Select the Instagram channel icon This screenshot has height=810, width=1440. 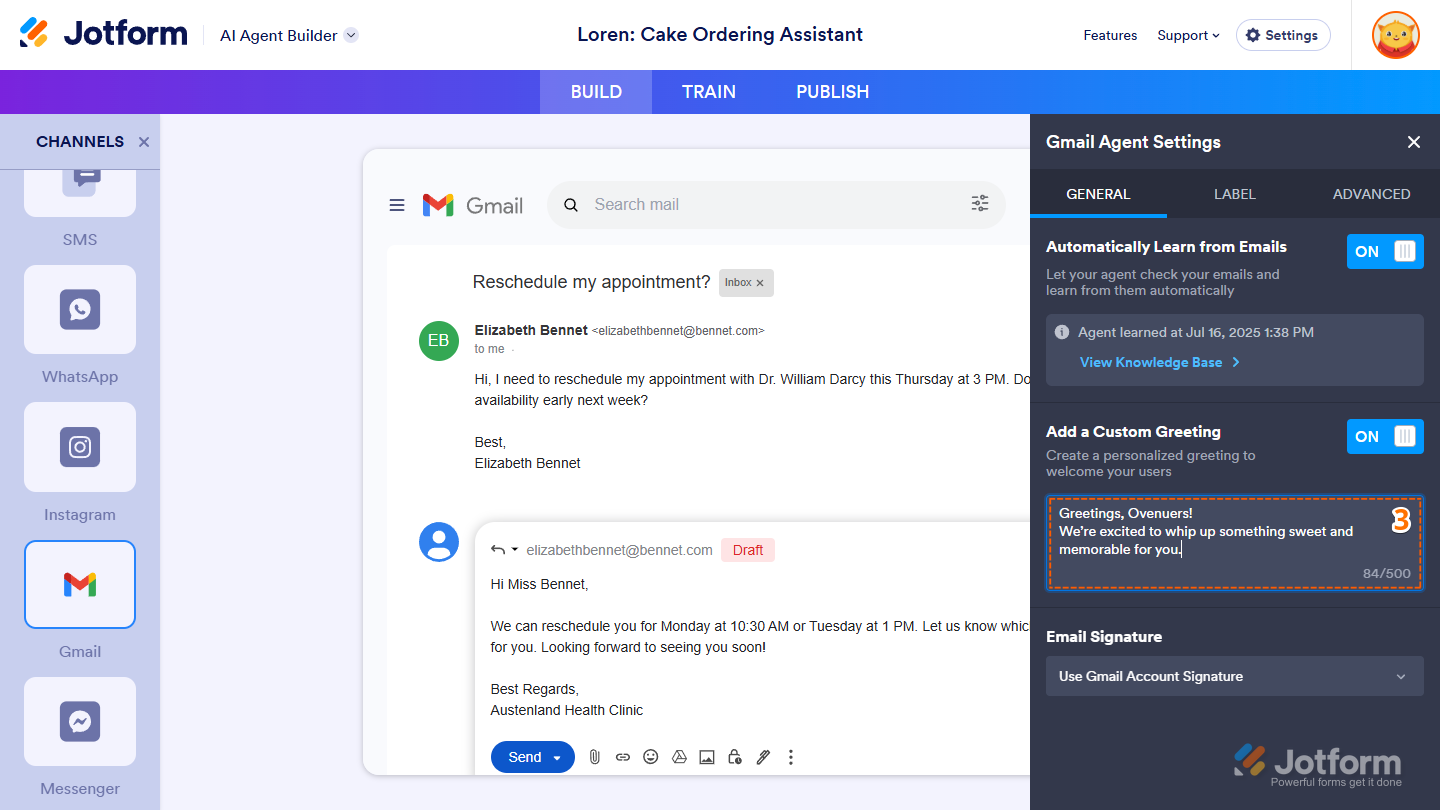pos(80,447)
